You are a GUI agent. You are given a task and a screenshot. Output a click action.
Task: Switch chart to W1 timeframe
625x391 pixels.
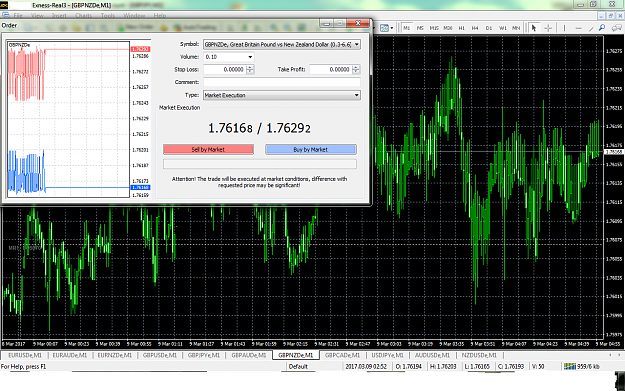[x=503, y=28]
